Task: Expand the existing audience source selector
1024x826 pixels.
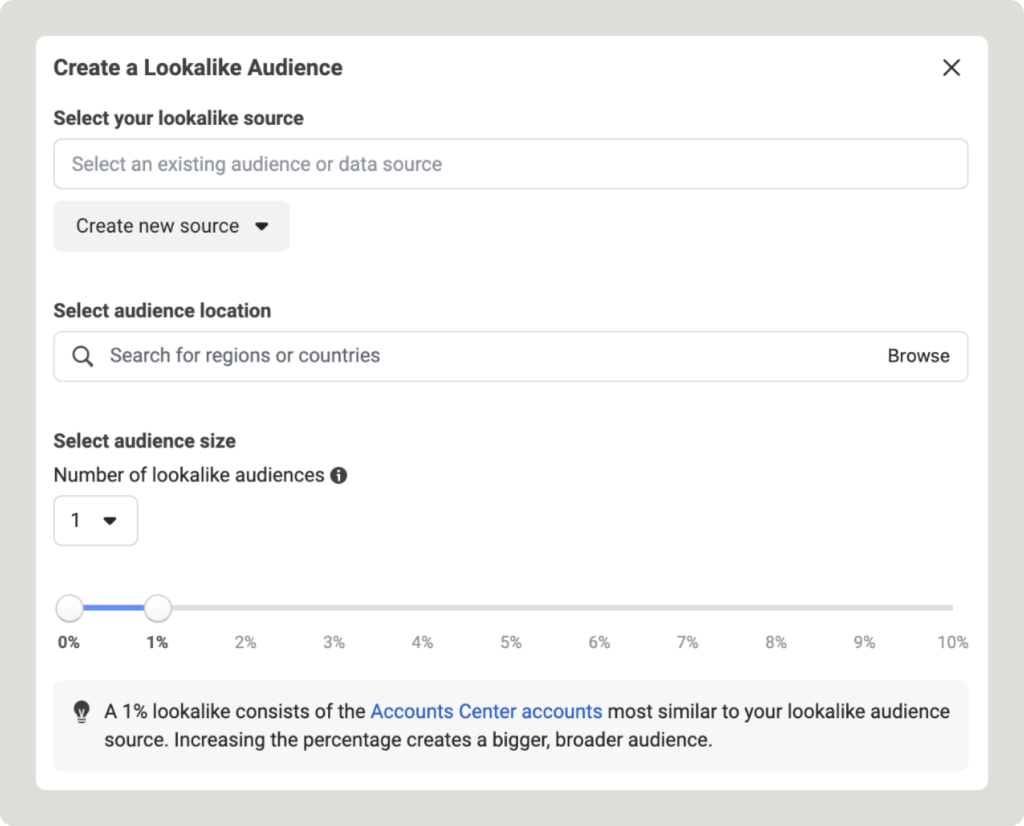Action: [x=510, y=164]
